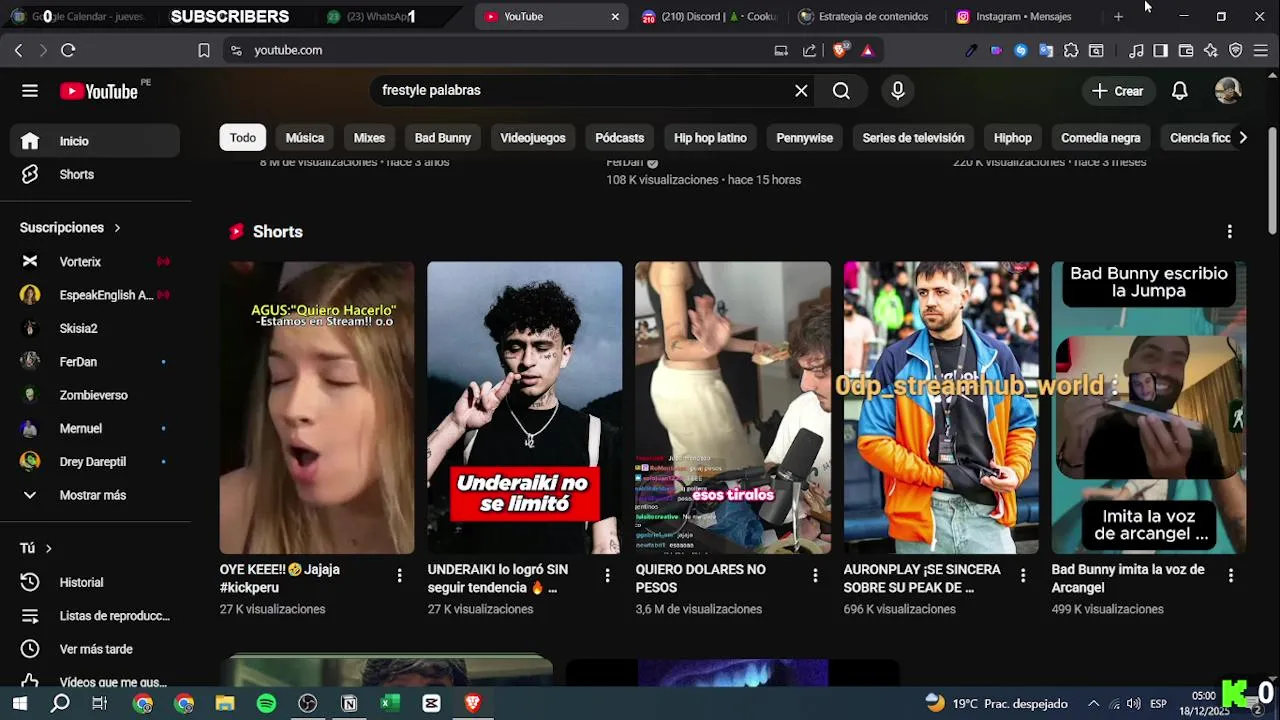Open Mernuel channel subscription
Viewport: 1280px width, 720px height.
(95, 428)
